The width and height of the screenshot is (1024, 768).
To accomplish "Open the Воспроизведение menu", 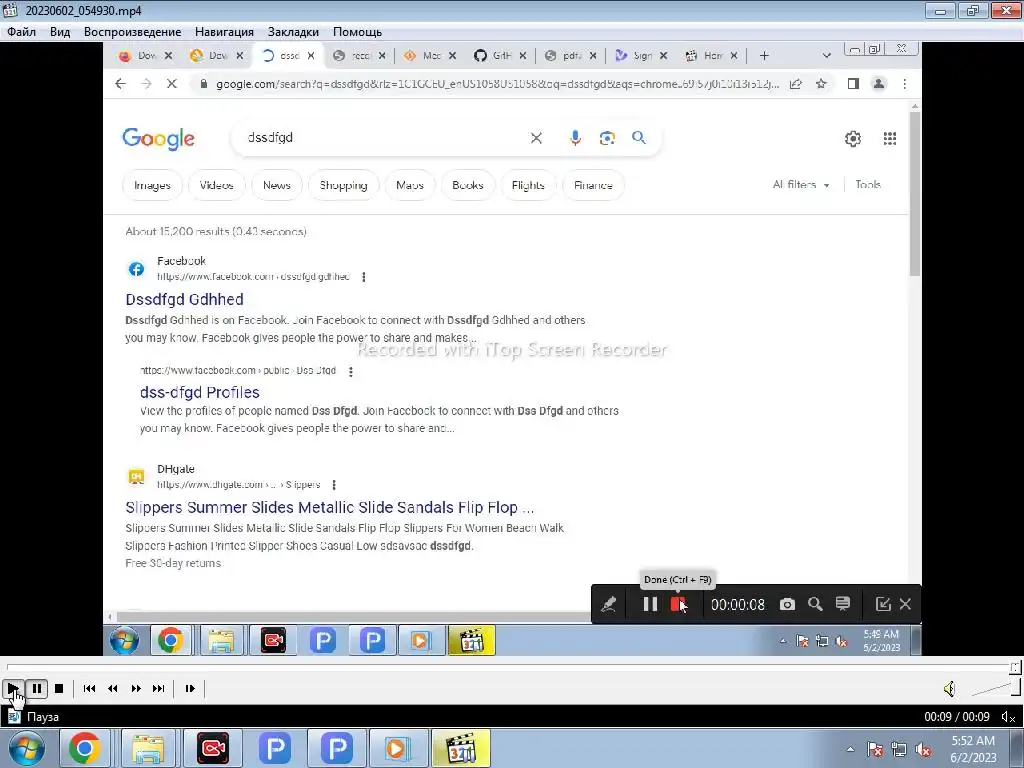I will tap(133, 31).
